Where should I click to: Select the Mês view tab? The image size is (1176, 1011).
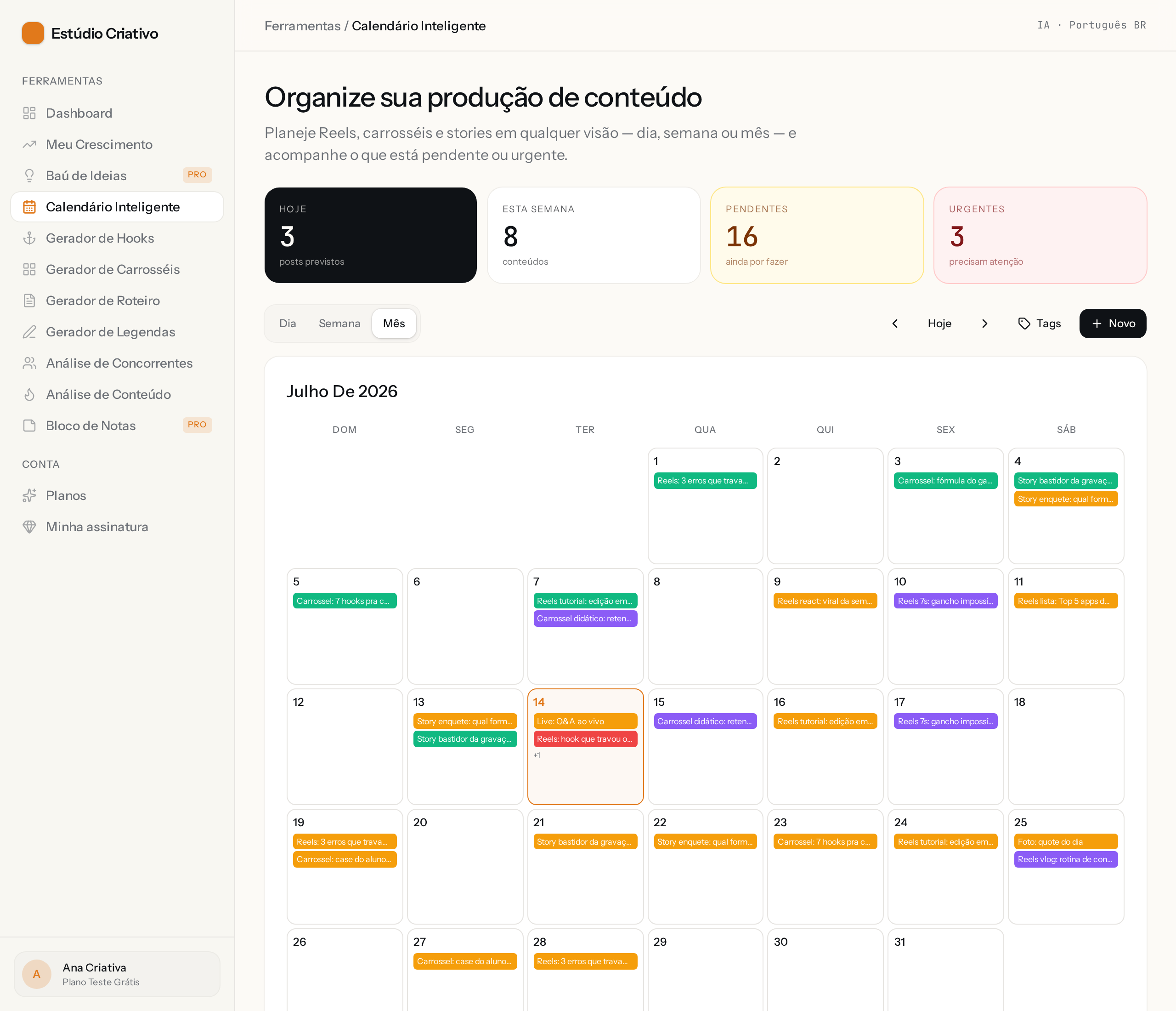pyautogui.click(x=394, y=324)
